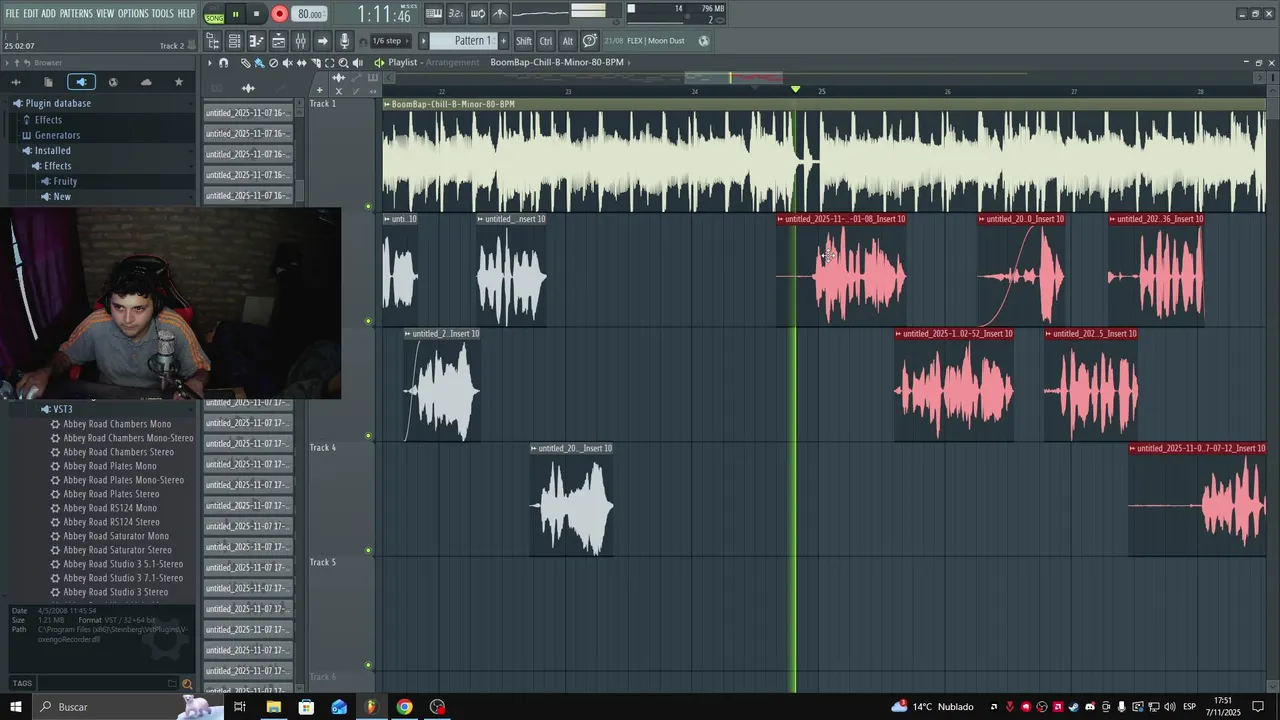The image size is (1280, 720).
Task: Open the piano roll icon in toolbar
Action: [x=256, y=41]
